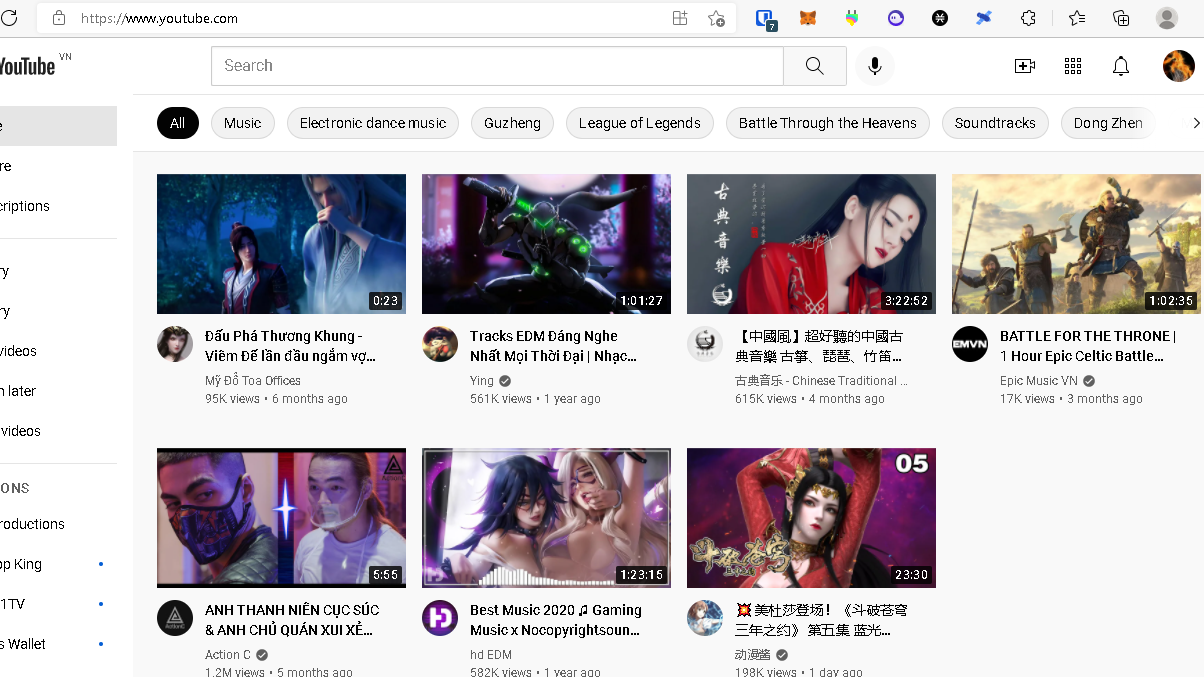
Task: Open the YouTube account avatar menu
Action: coord(1178,66)
